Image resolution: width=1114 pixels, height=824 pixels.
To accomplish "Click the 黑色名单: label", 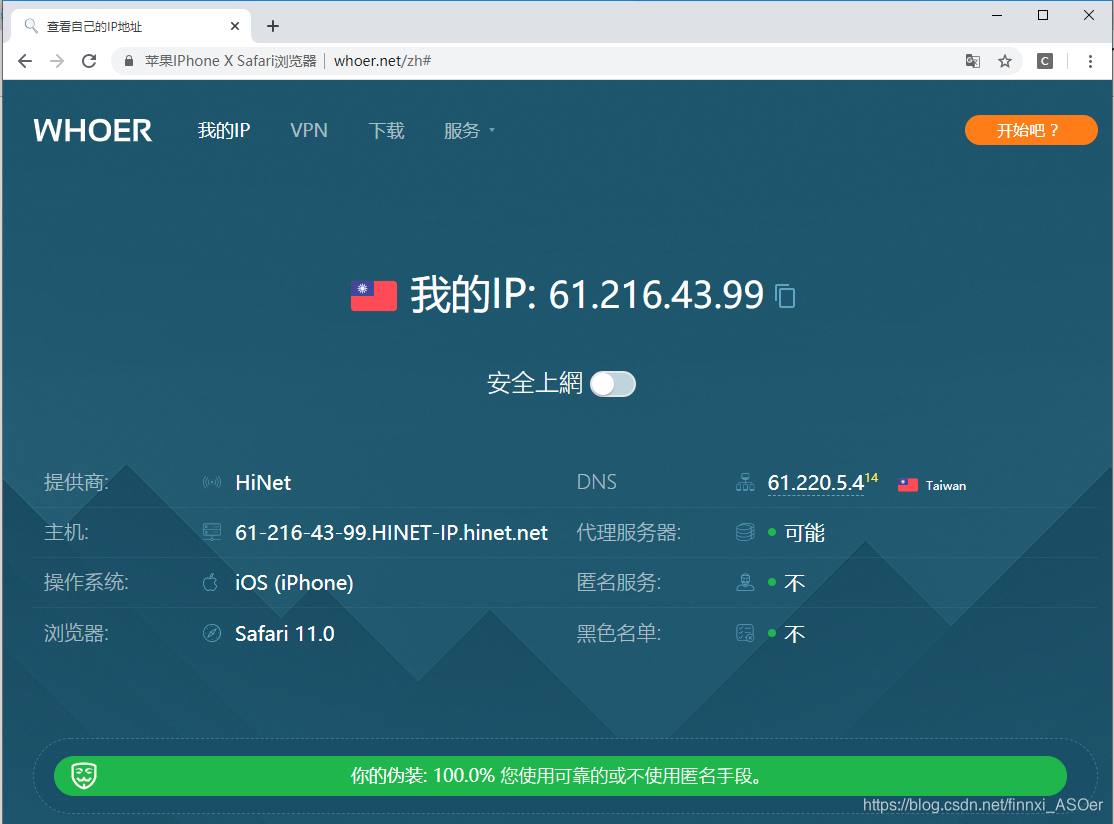I will point(619,633).
